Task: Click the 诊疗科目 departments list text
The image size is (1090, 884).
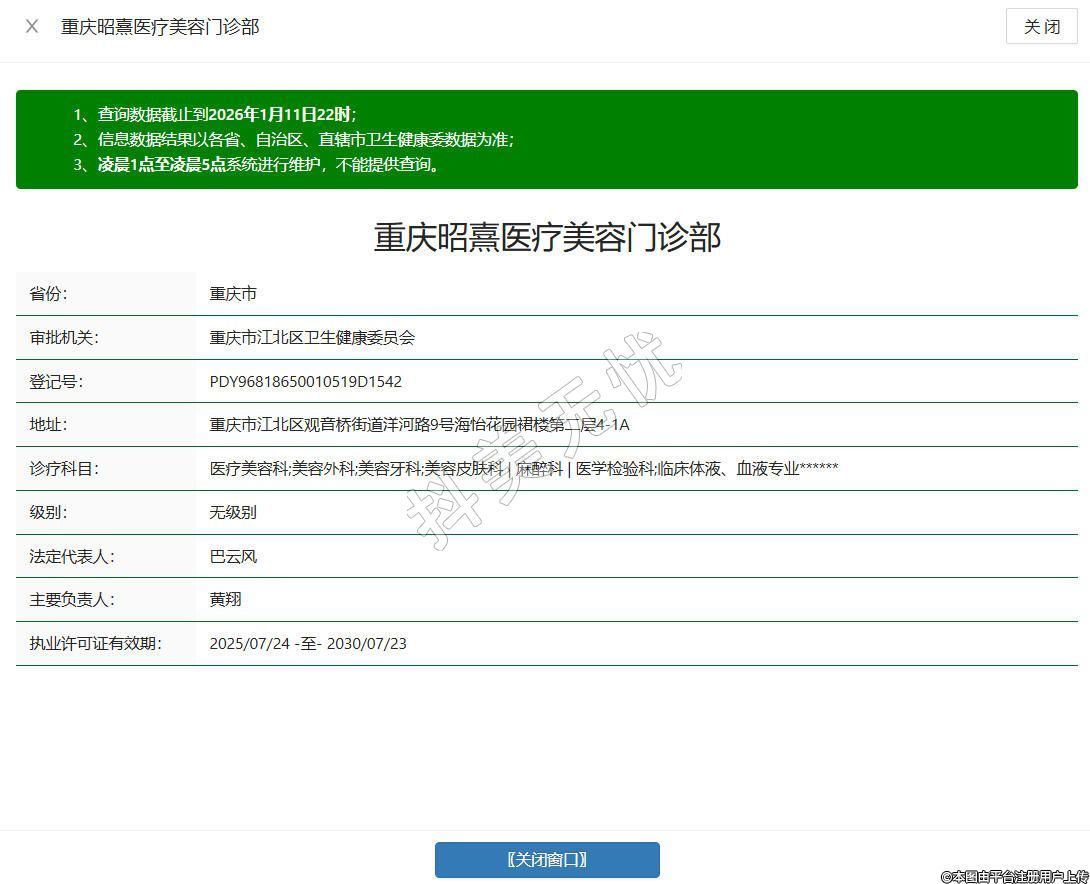Action: point(523,469)
